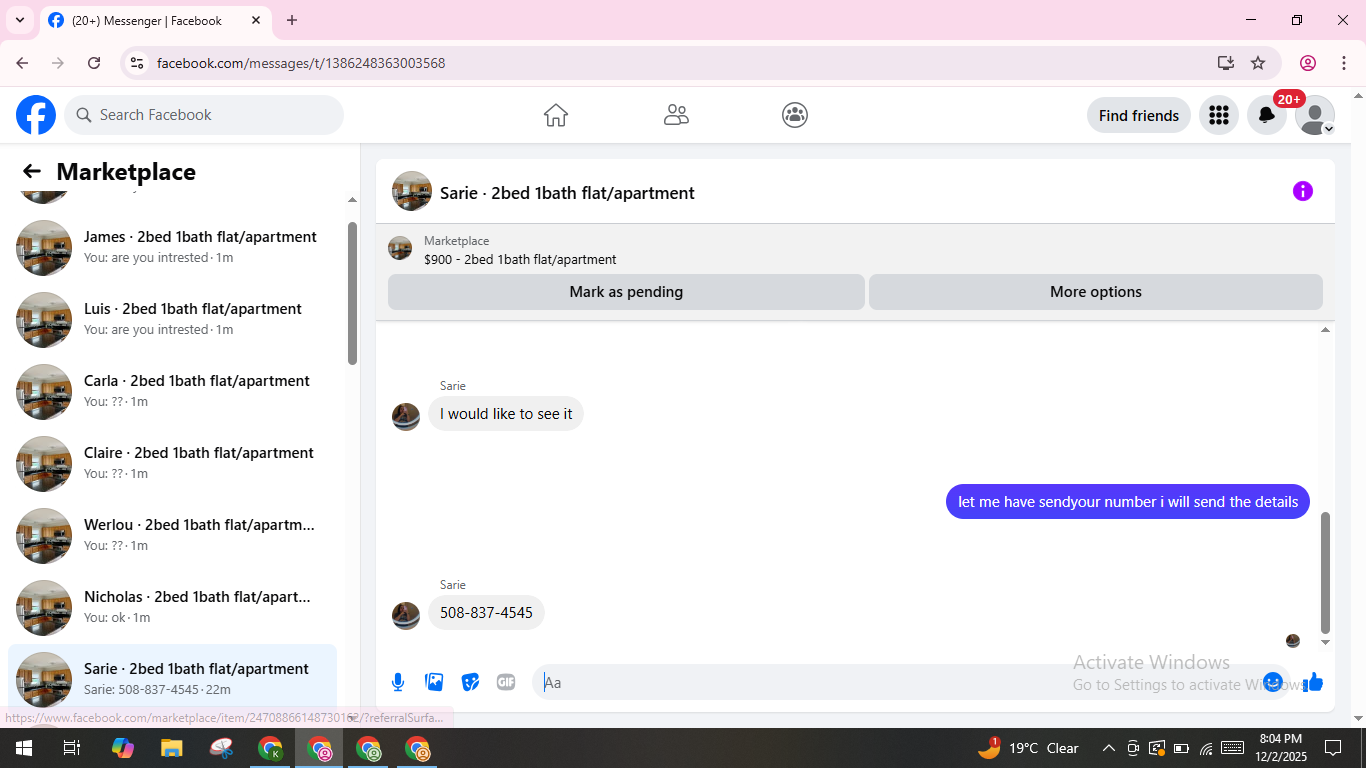Open Werlou apartment conversation
The image size is (1366, 768).
(172, 535)
